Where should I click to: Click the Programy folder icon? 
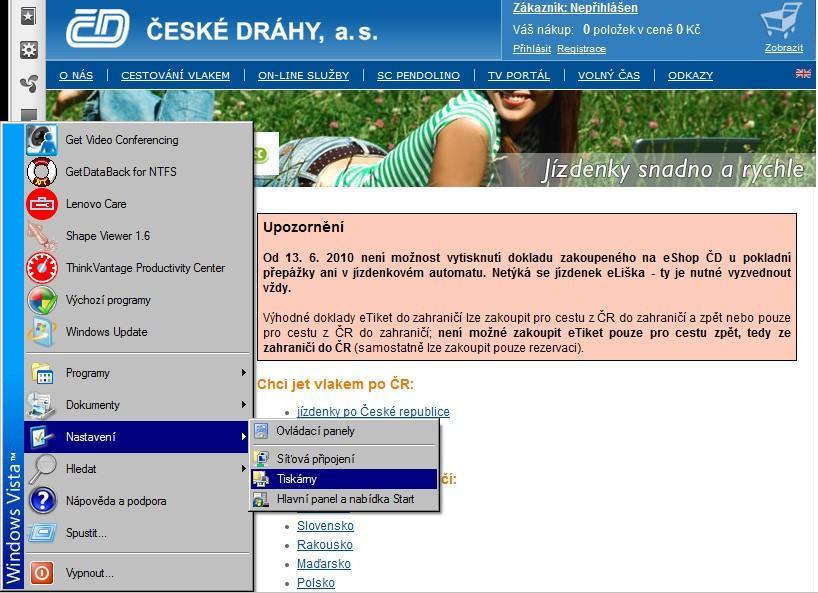coord(42,373)
